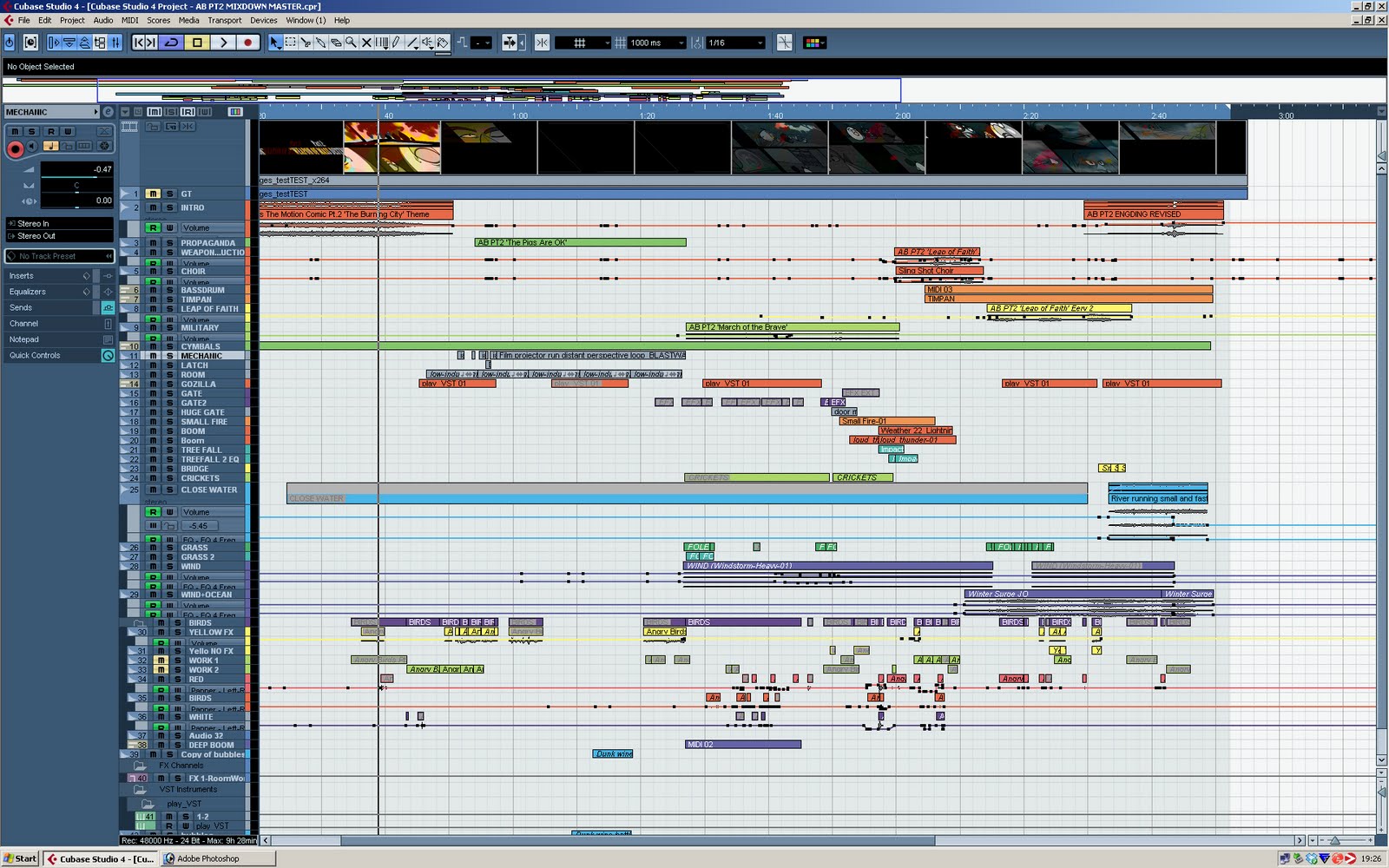Open the Transport menu
Image resolution: width=1389 pixels, height=868 pixels.
(x=224, y=20)
